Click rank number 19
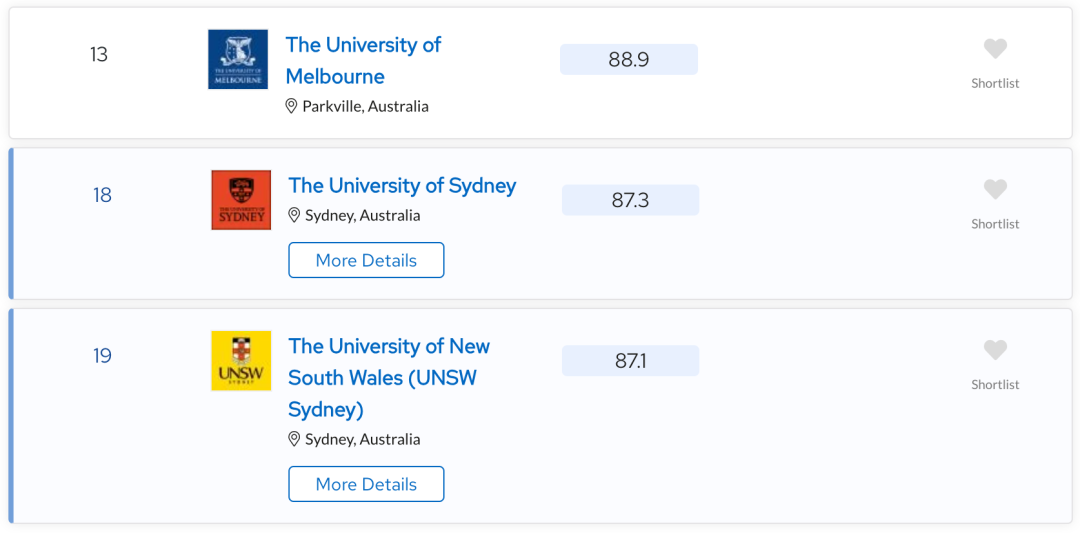This screenshot has width=1080, height=533. [102, 356]
